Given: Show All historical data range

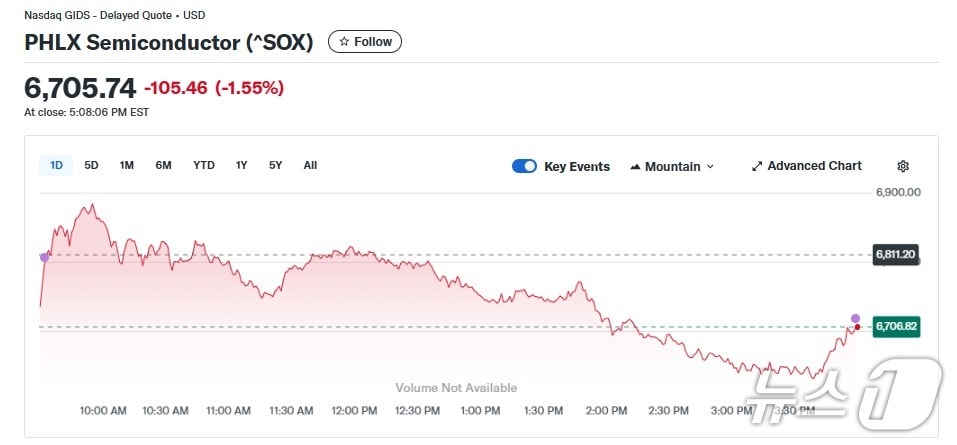Looking at the screenshot, I should coord(310,165).
